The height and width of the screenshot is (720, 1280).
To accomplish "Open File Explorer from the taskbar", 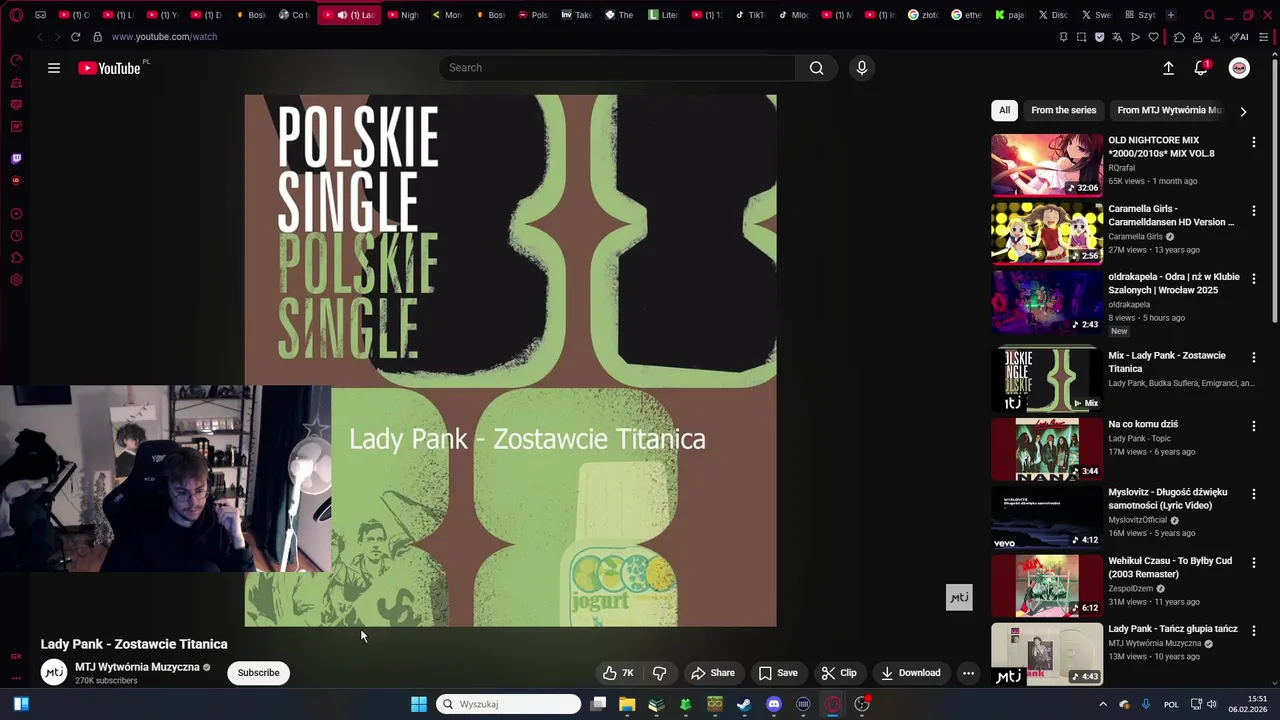I will (x=627, y=704).
